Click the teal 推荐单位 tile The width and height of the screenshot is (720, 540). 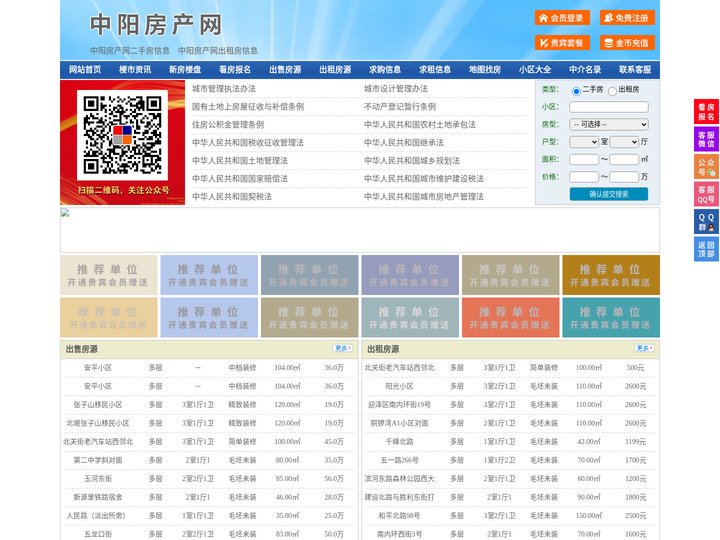click(x=611, y=318)
